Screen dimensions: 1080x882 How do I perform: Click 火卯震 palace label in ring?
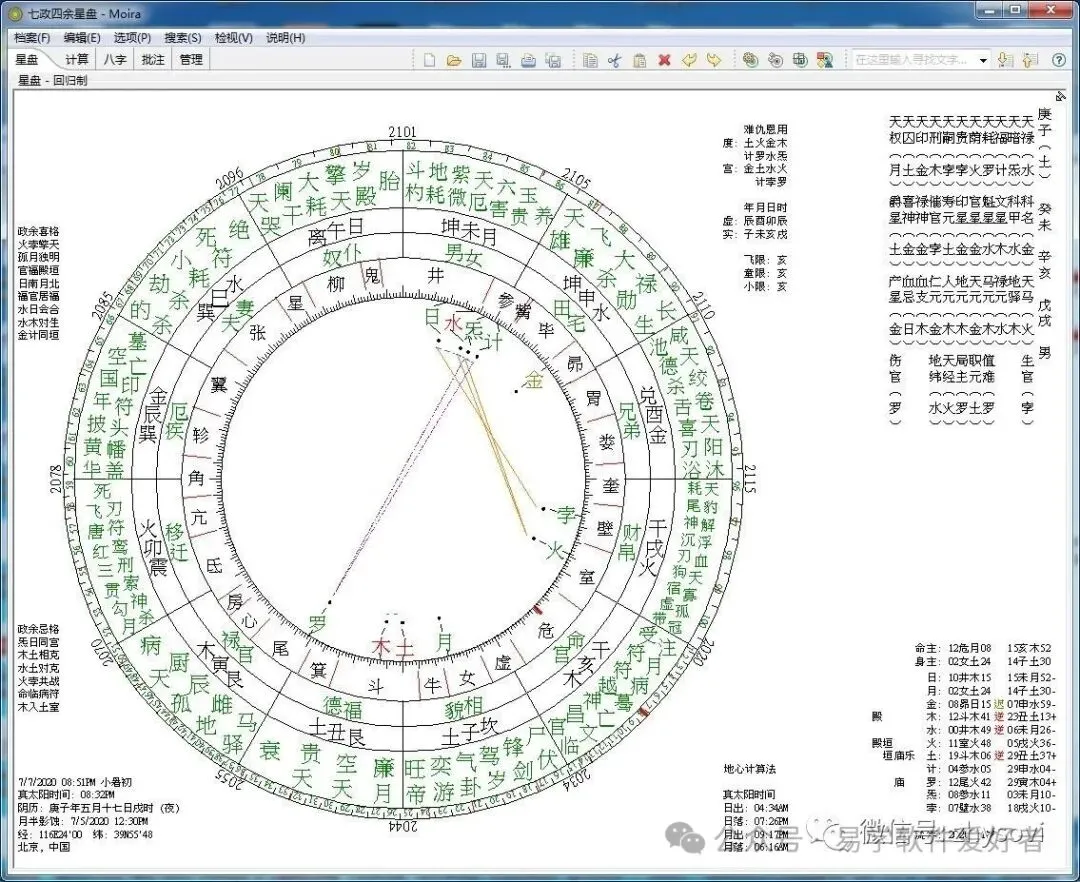[153, 549]
